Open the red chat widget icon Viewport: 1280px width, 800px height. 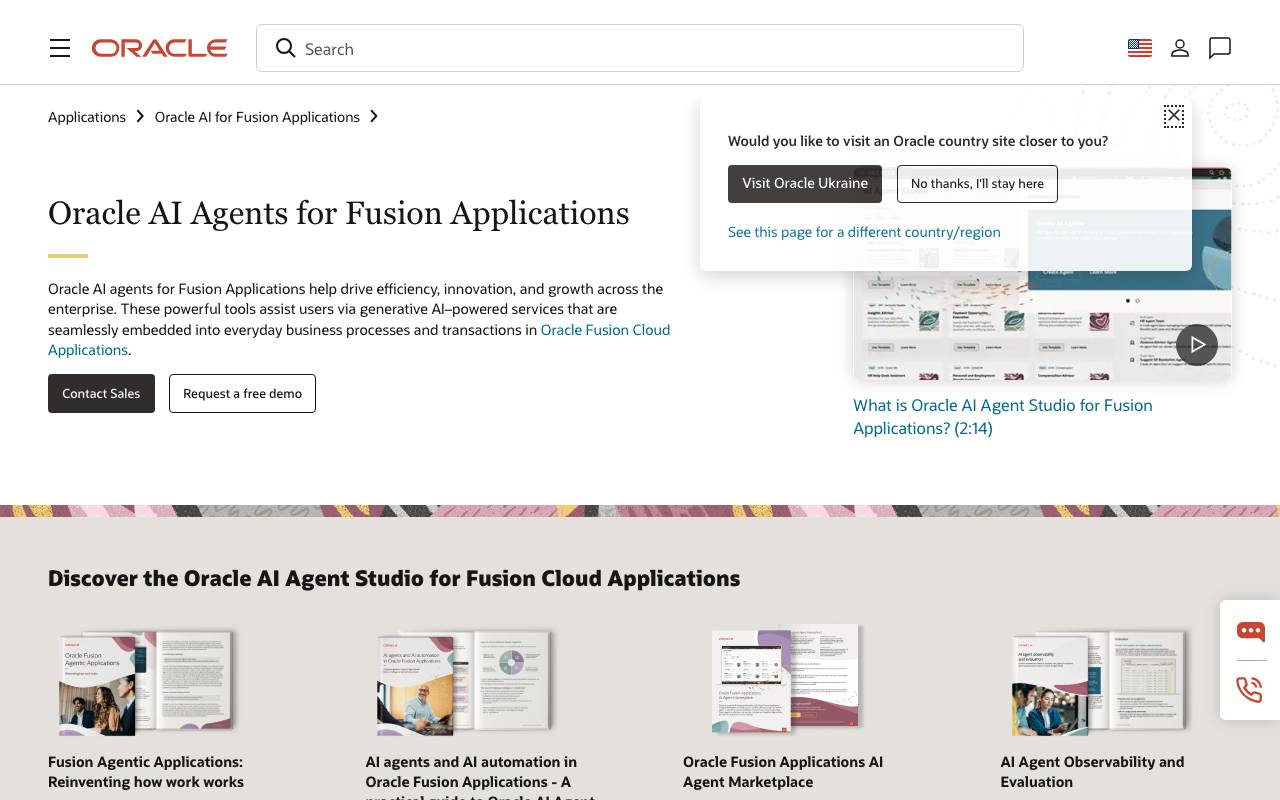[x=1251, y=631]
